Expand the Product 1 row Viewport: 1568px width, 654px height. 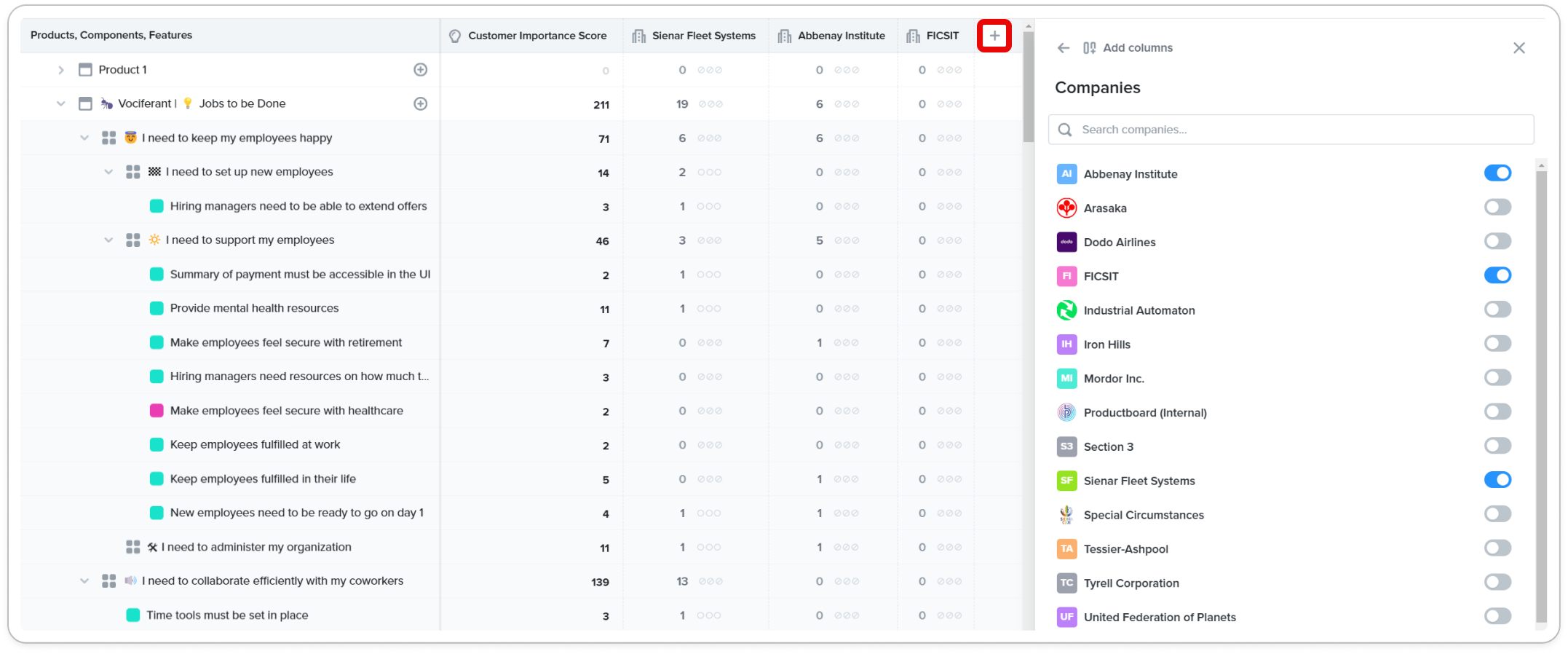pyautogui.click(x=61, y=70)
